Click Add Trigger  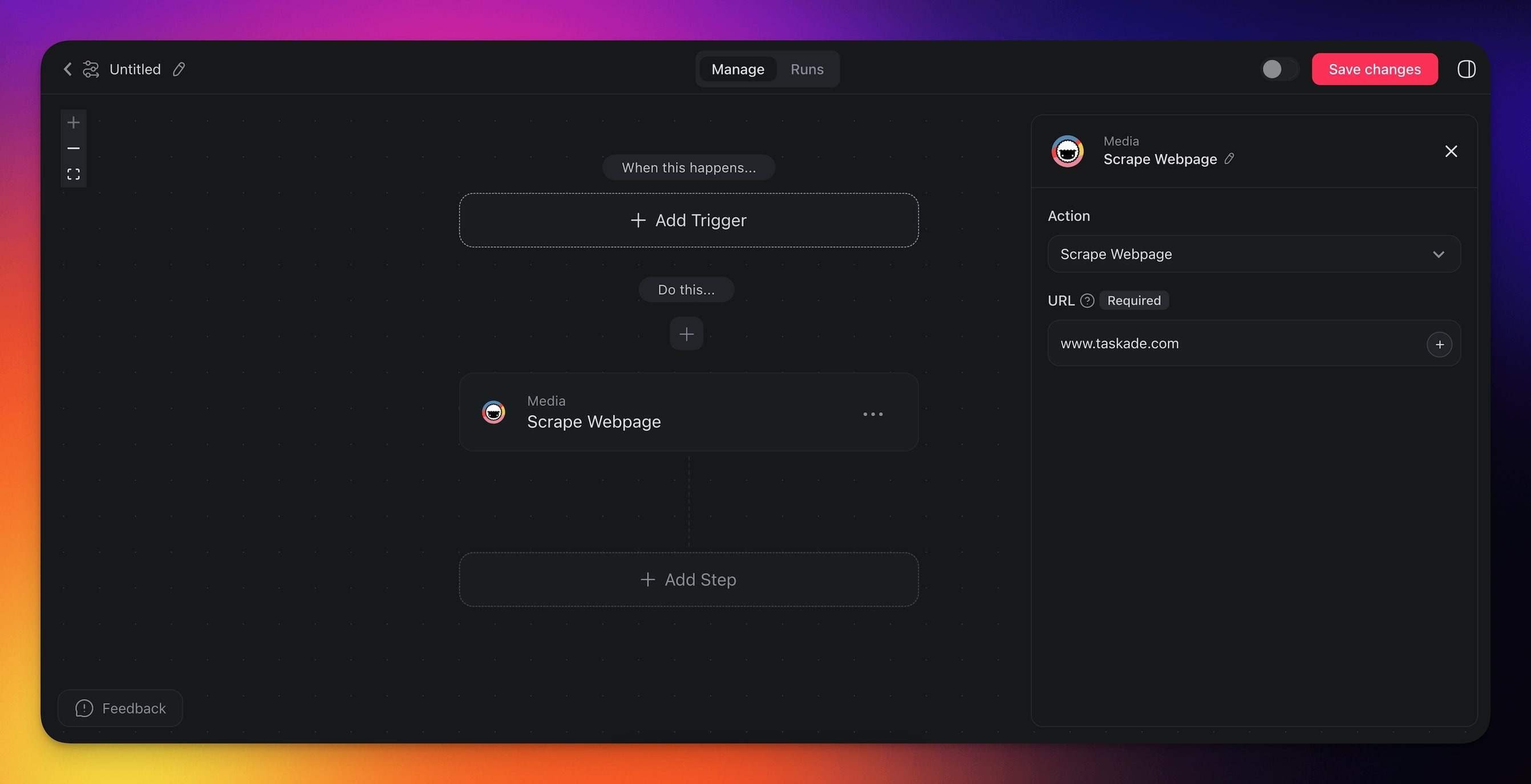688,220
